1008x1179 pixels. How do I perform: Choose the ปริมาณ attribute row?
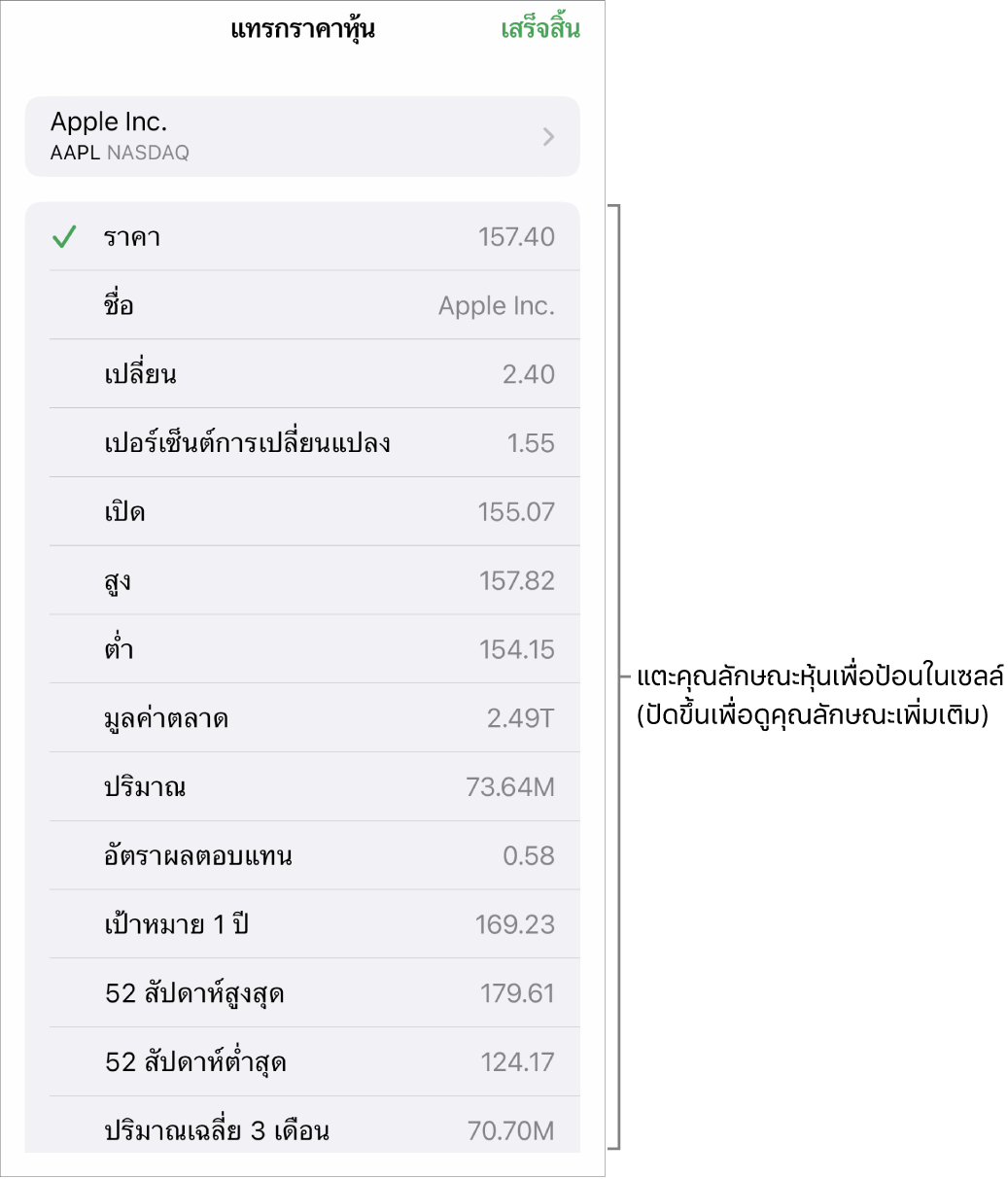(302, 787)
